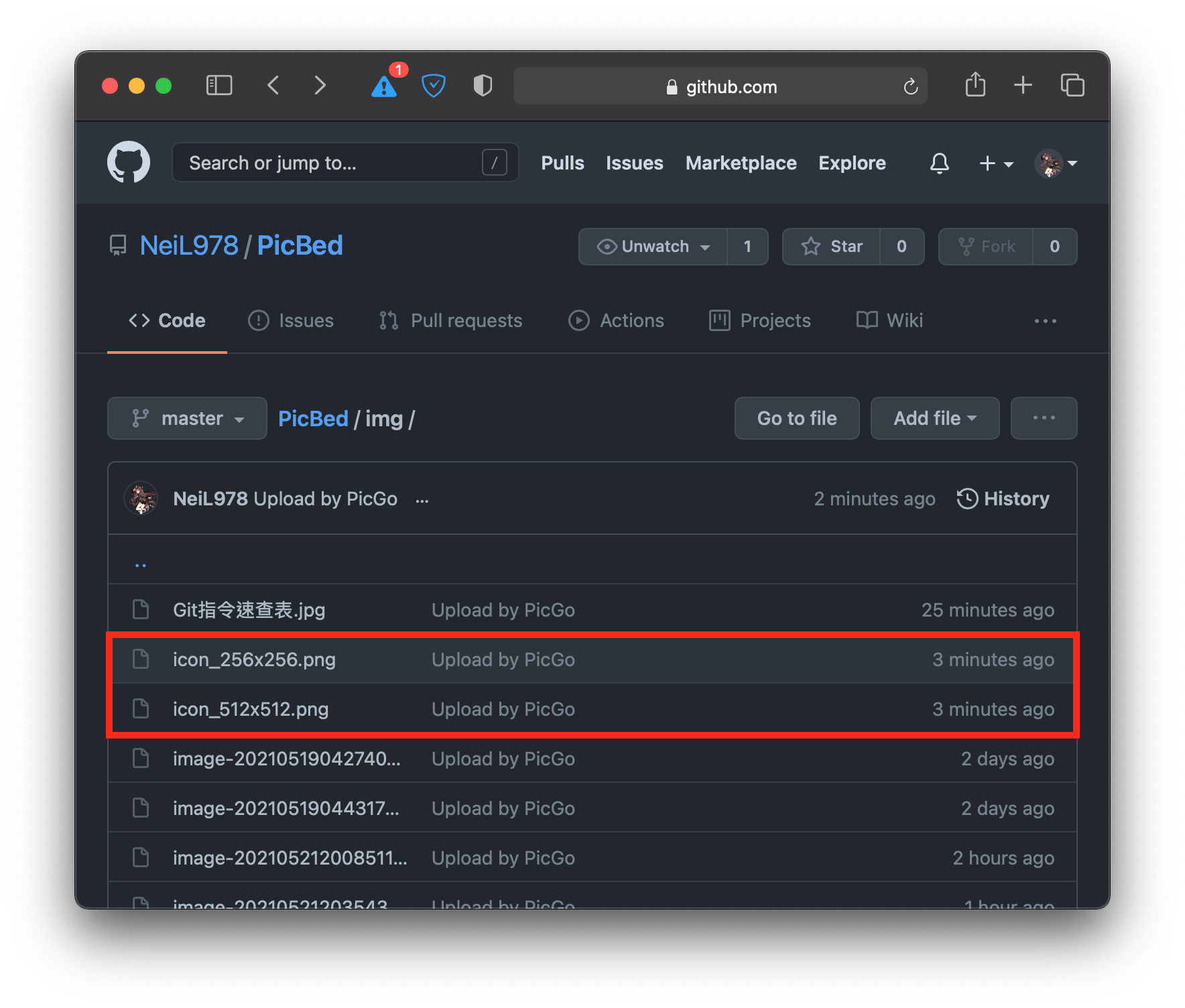Open commit message for Git指令速查表.jpg row
This screenshot has width=1185, height=1008.
coord(503,610)
